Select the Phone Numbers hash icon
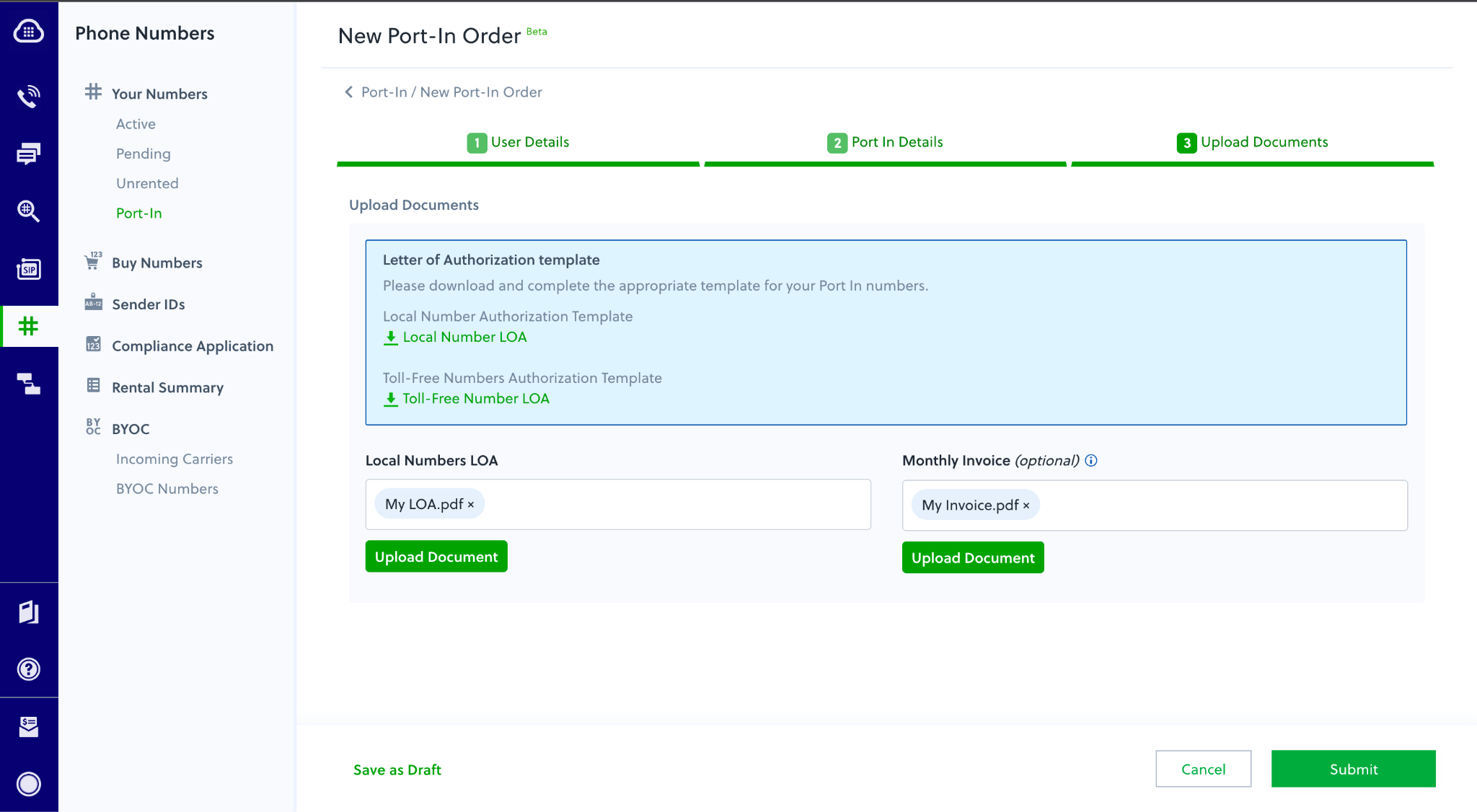Image resolution: width=1477 pixels, height=812 pixels. 29,326
